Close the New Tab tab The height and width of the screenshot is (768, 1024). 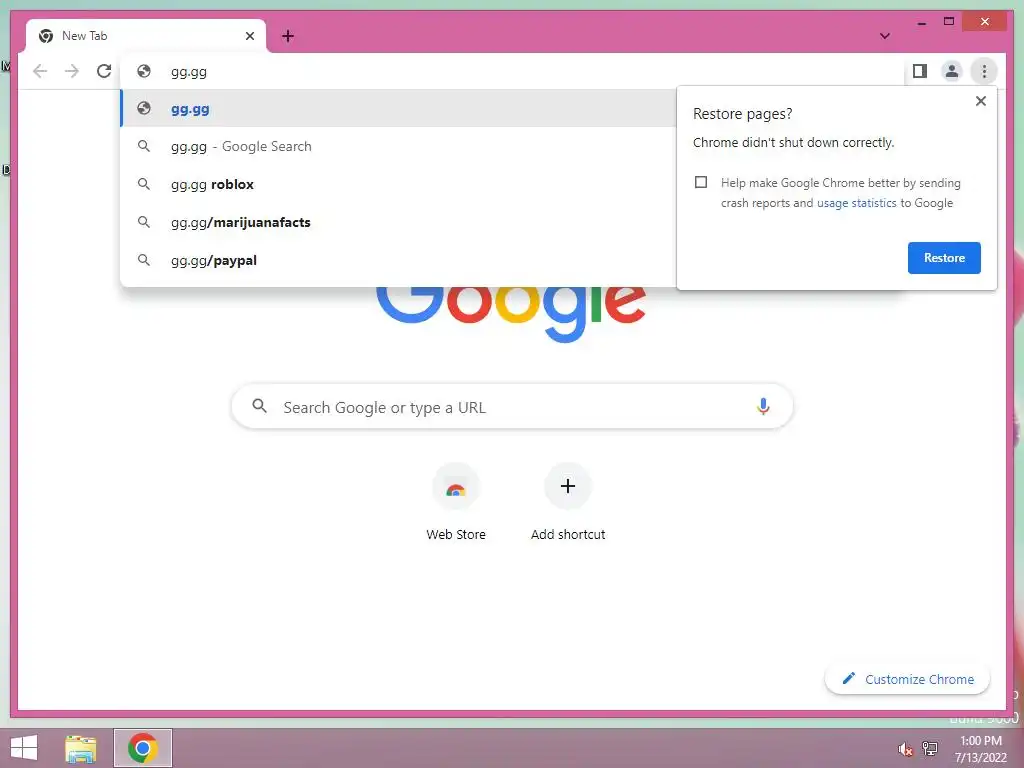[x=249, y=36]
